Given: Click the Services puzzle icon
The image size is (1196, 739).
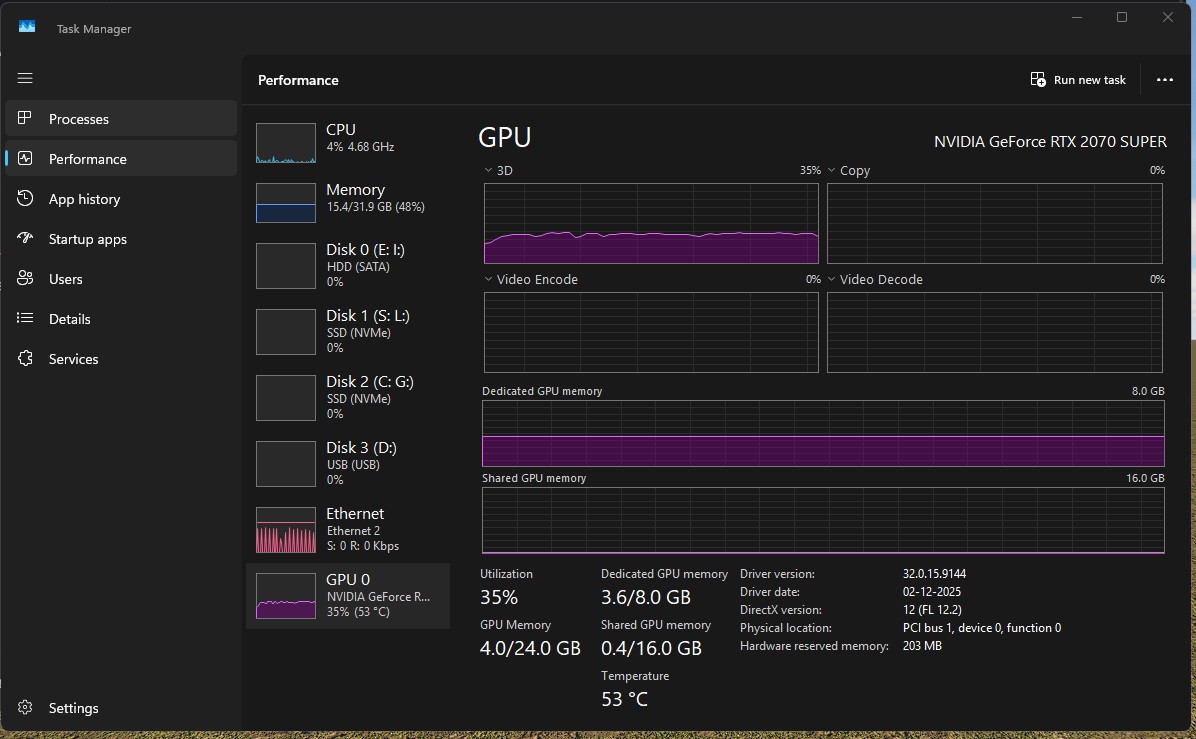Looking at the screenshot, I should click(x=26, y=359).
